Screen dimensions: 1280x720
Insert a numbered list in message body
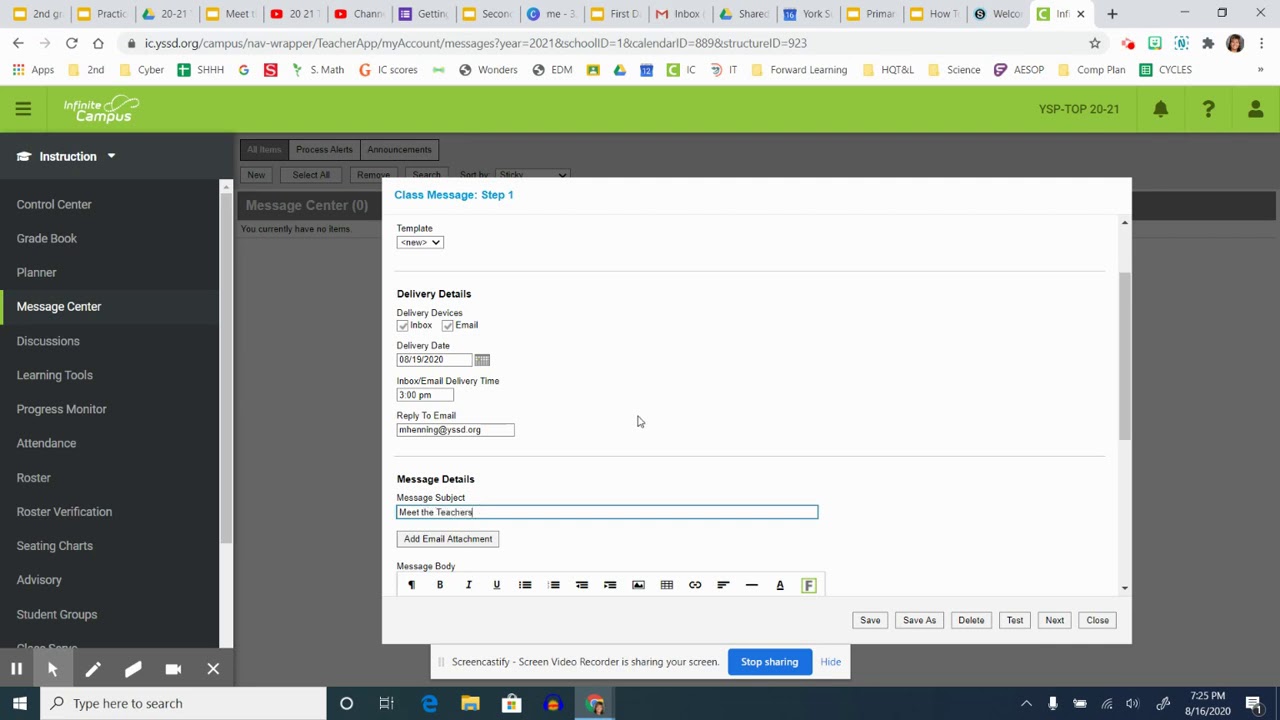554,585
